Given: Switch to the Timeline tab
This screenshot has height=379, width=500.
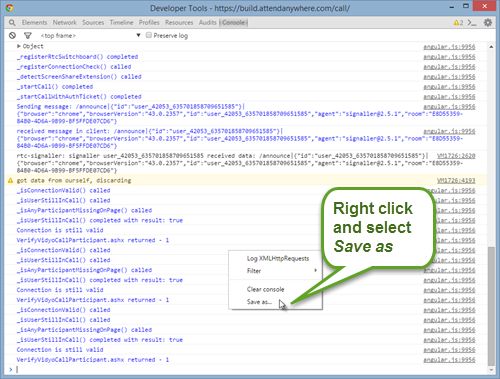Looking at the screenshot, I should [121, 22].
